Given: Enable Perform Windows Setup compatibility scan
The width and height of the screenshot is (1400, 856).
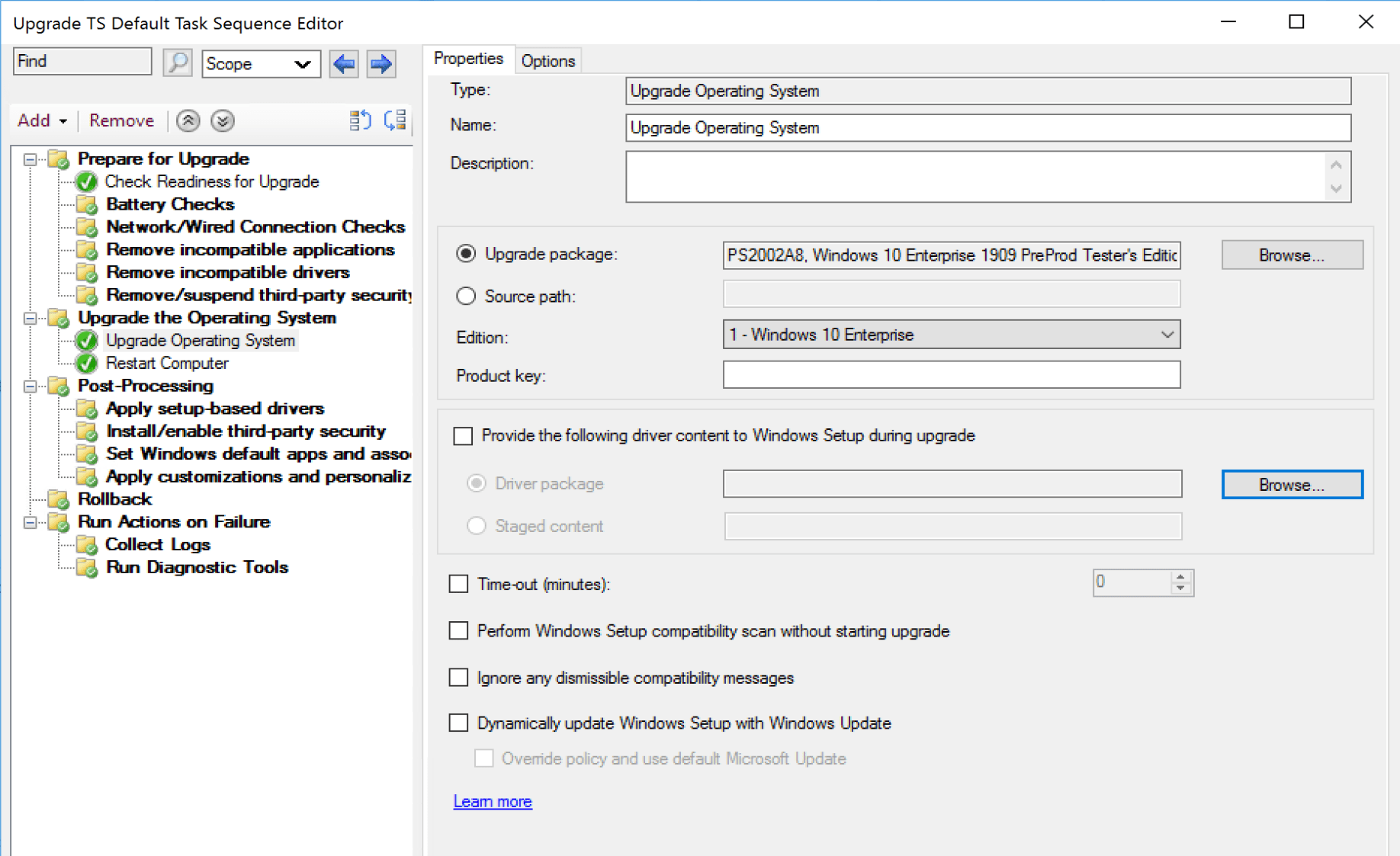Looking at the screenshot, I should pos(458,630).
